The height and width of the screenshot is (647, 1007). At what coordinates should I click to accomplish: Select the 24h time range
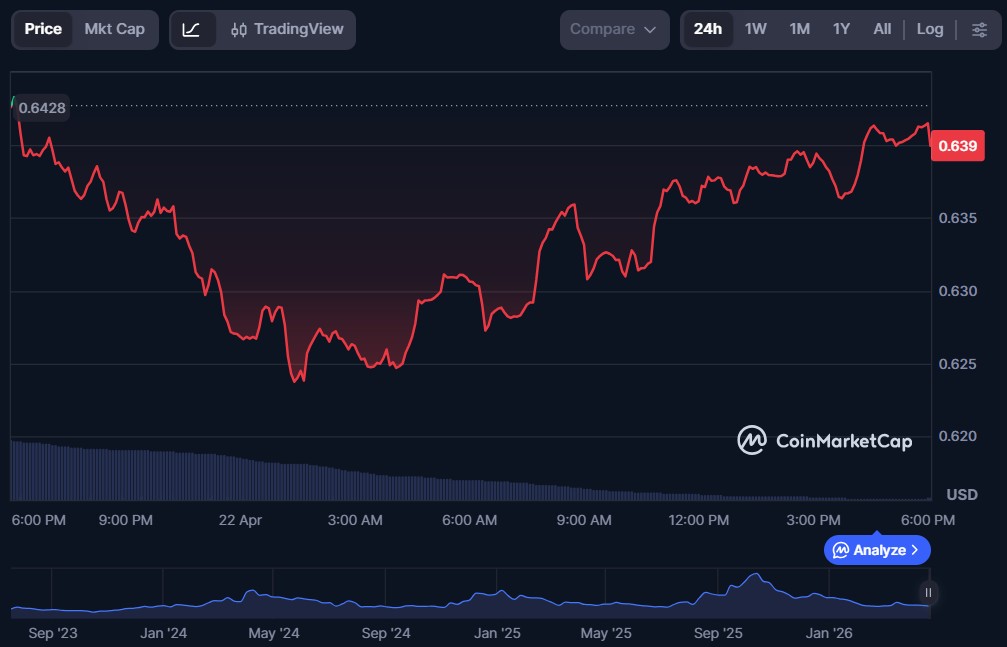point(707,29)
